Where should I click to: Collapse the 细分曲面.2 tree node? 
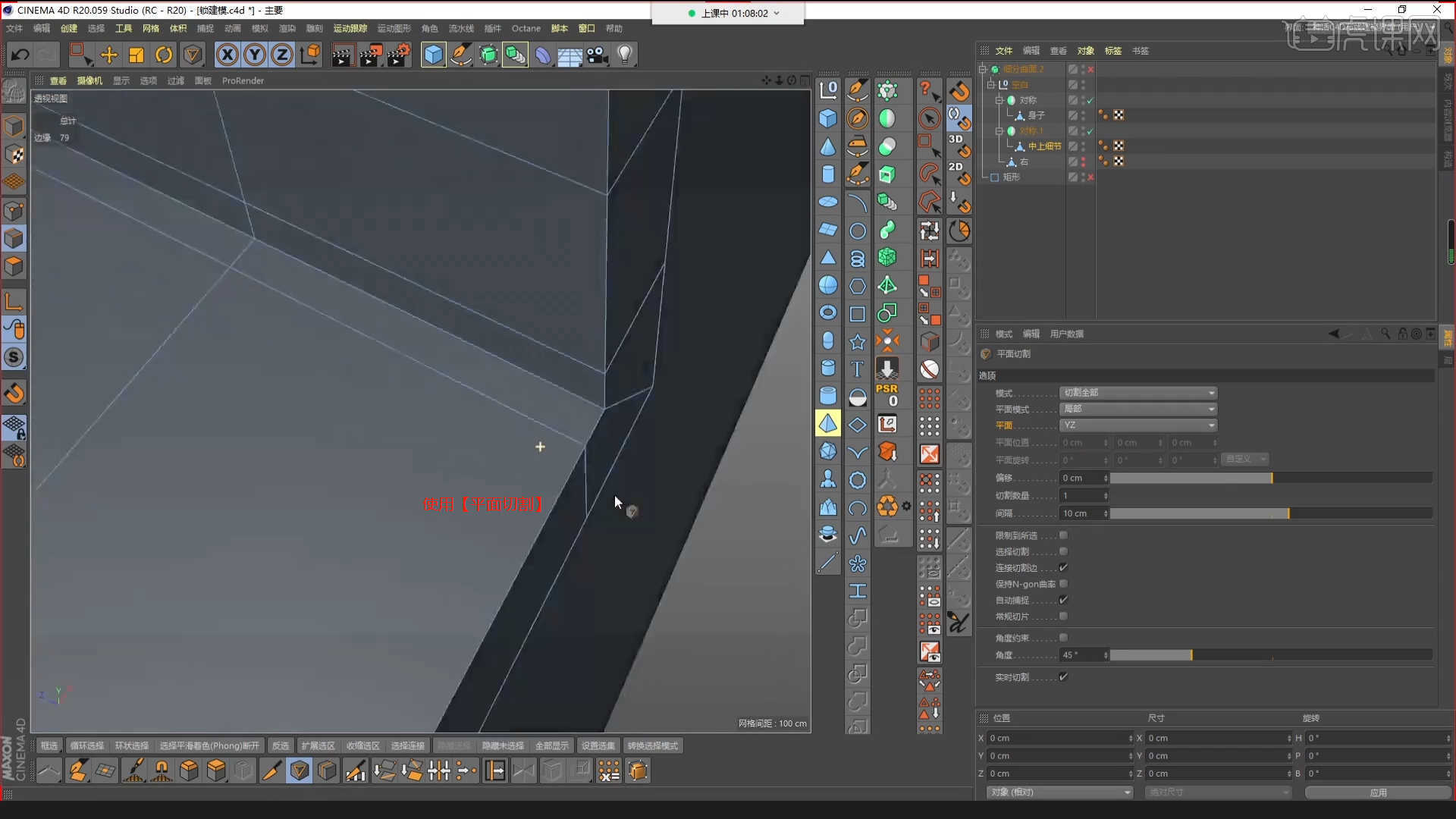tap(983, 69)
